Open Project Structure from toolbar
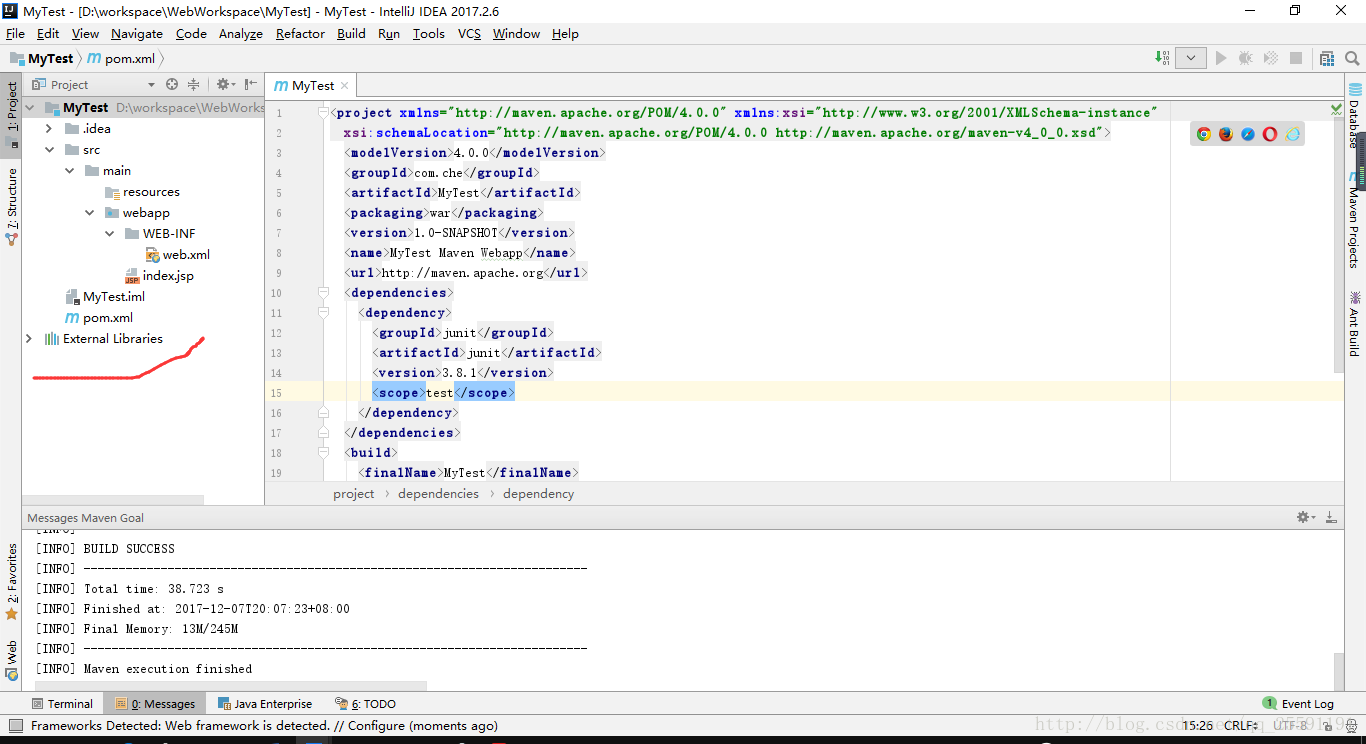The height and width of the screenshot is (744, 1366). (1326, 58)
